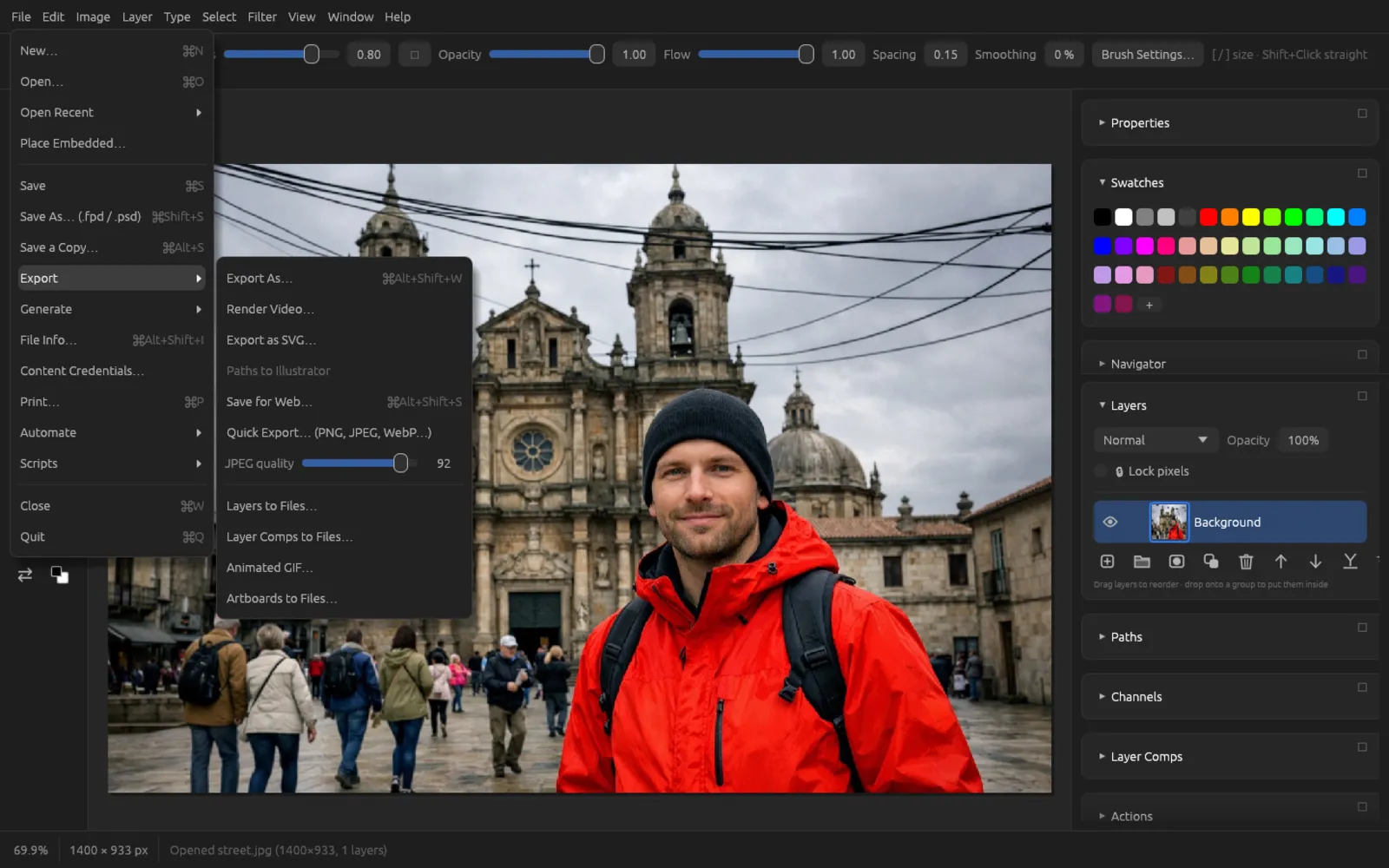Open the Normal blend mode dropdown
Image resolution: width=1389 pixels, height=868 pixels.
click(x=1155, y=440)
